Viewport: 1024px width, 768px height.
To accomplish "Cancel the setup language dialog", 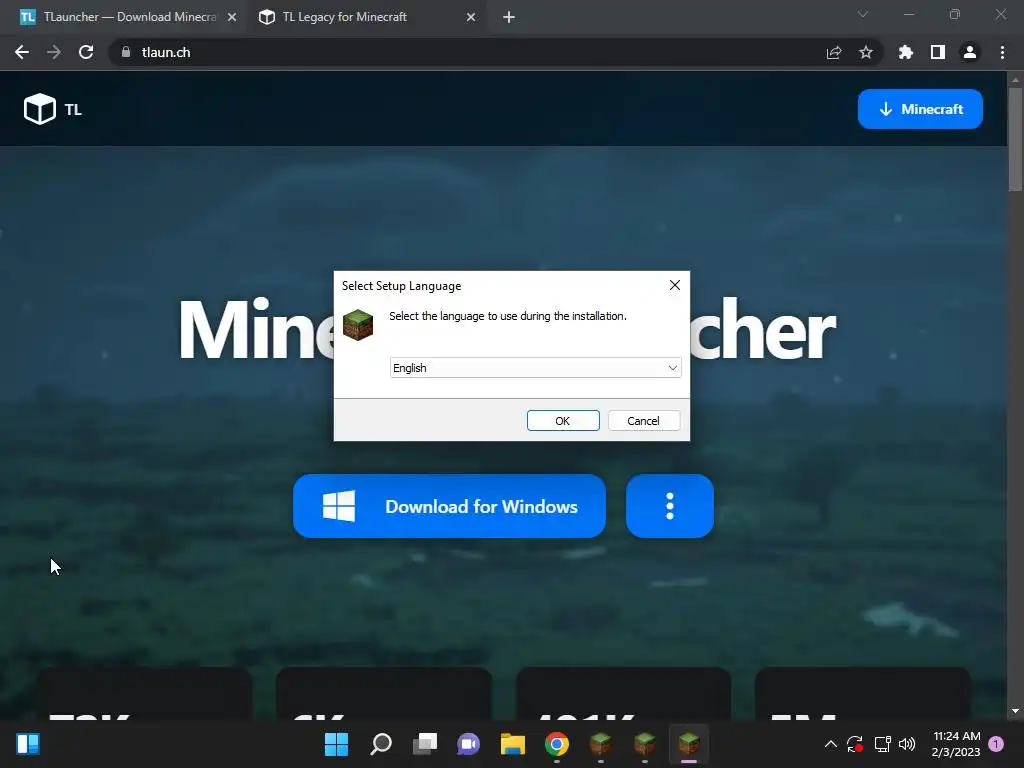I will (x=643, y=421).
